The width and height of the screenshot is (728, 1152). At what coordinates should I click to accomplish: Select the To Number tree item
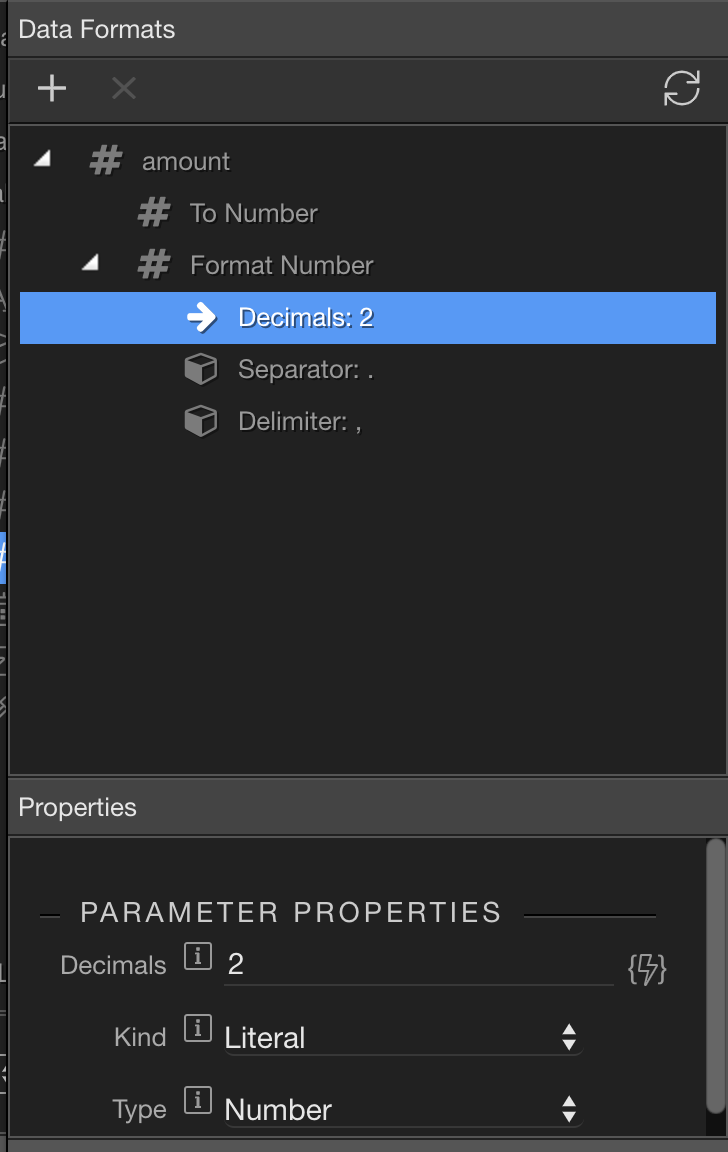253,213
